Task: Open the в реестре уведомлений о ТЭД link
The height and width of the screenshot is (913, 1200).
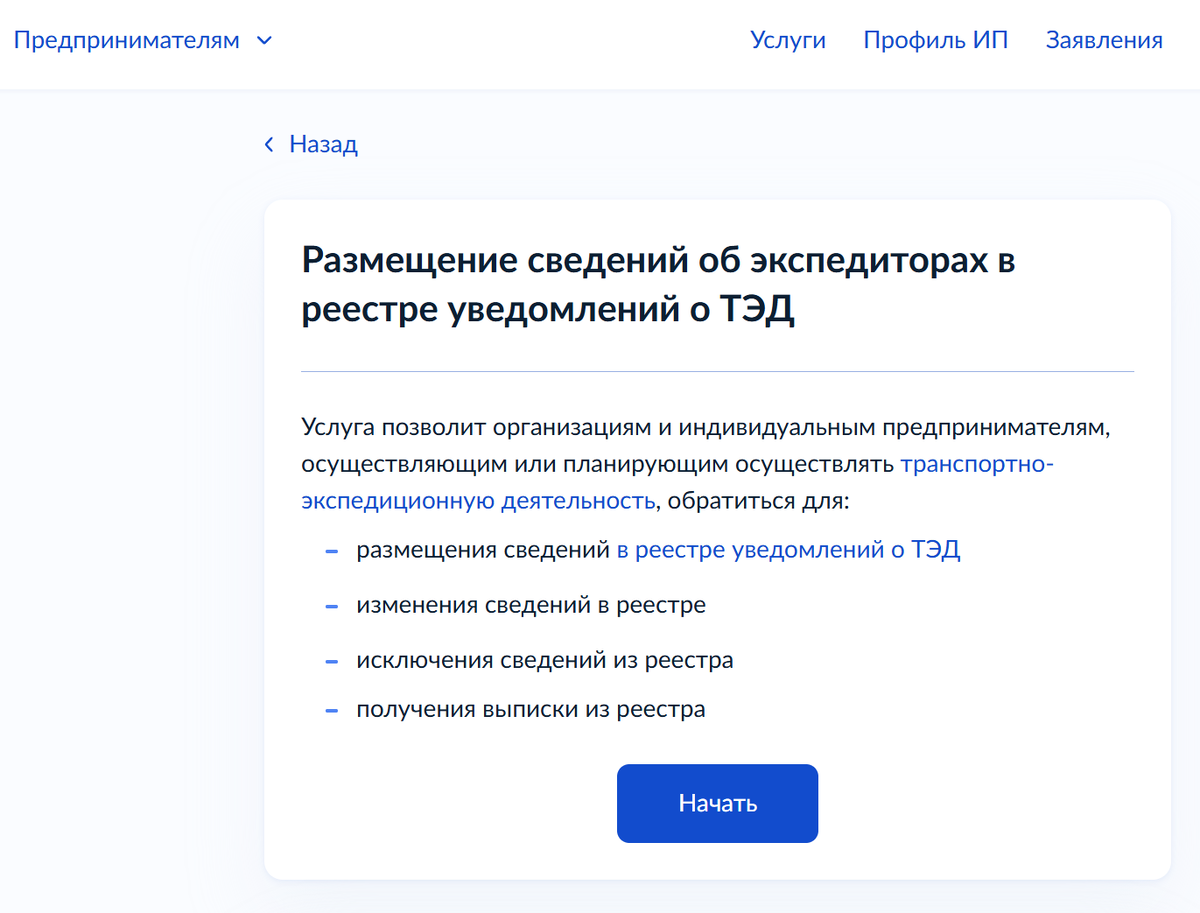Action: (x=788, y=550)
